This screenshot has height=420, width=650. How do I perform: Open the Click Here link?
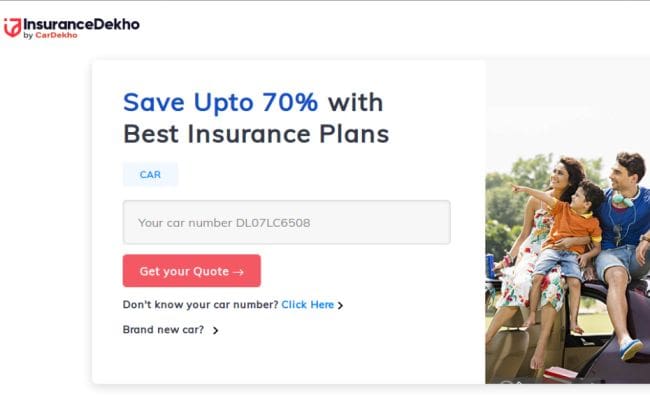pos(308,305)
